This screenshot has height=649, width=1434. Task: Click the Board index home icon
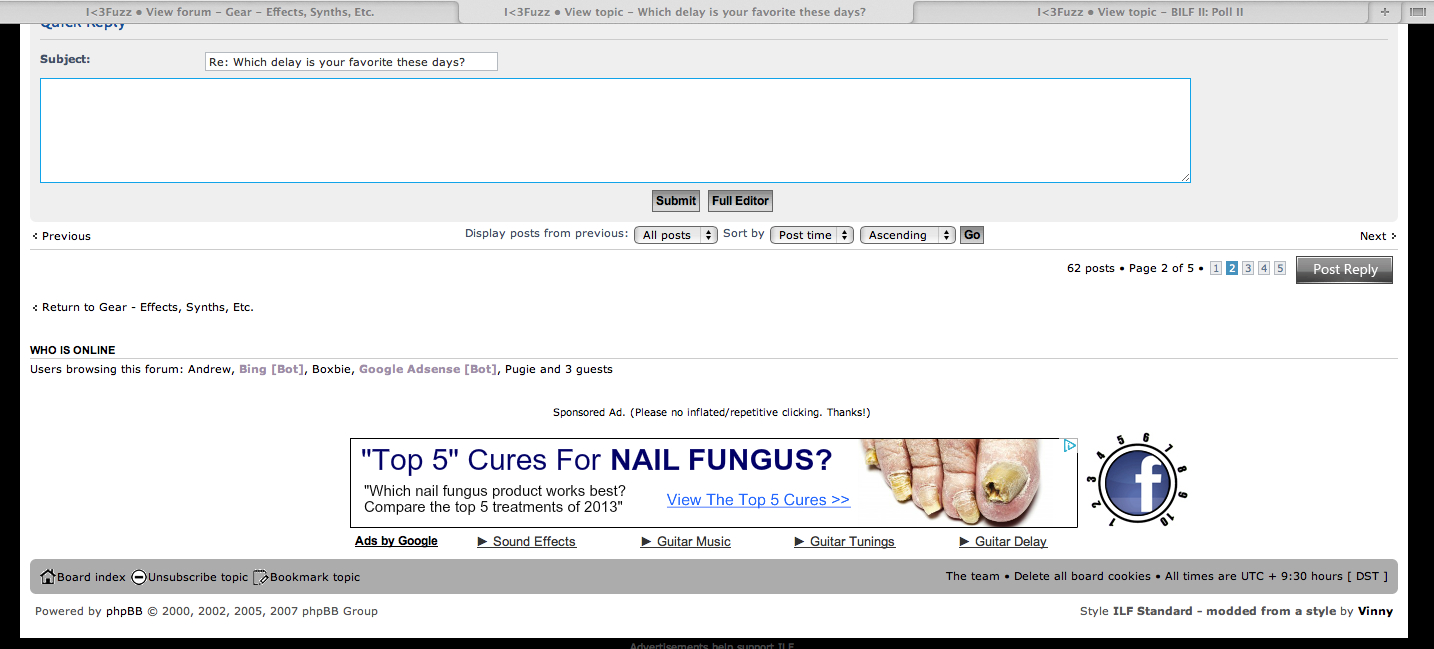47,577
